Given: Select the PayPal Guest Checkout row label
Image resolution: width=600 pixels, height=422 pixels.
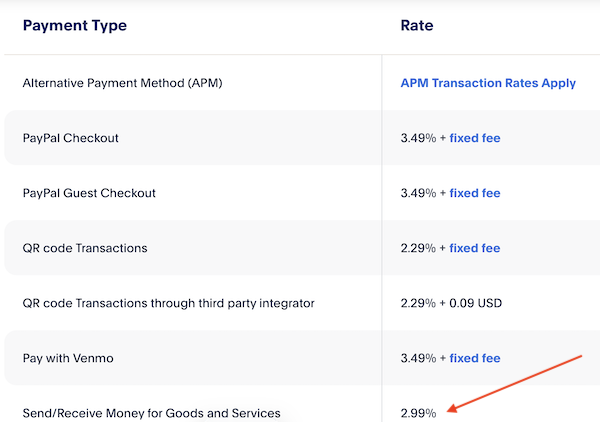Looking at the screenshot, I should (89, 193).
